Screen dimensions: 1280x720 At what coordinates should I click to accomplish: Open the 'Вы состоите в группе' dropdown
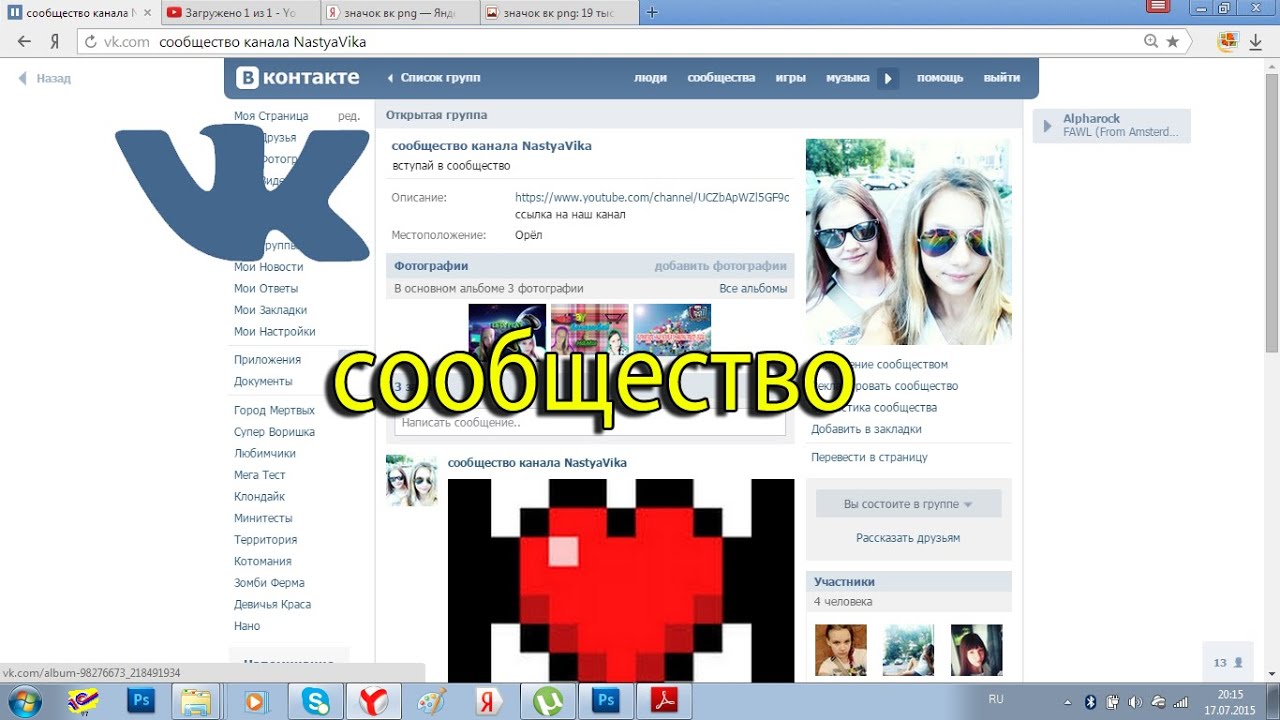(908, 504)
